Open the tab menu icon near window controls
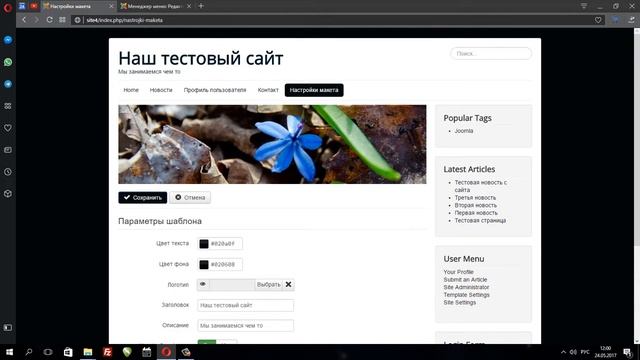 [x=584, y=6]
